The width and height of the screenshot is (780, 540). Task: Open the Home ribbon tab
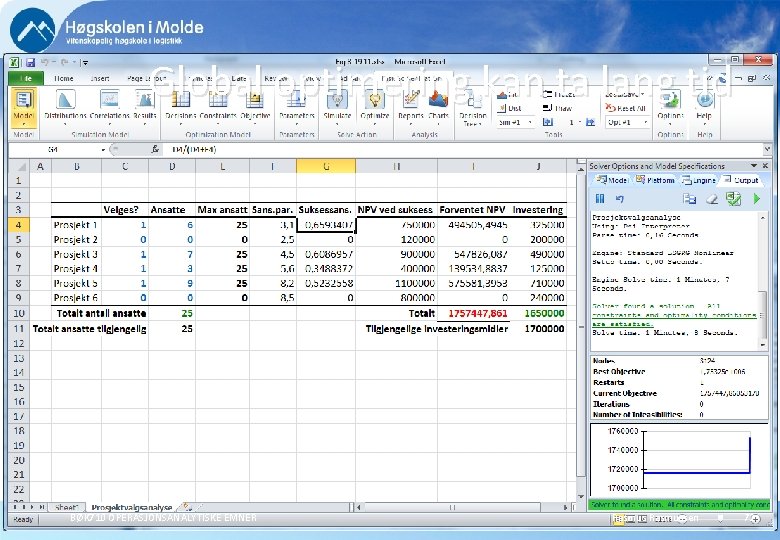click(x=63, y=78)
